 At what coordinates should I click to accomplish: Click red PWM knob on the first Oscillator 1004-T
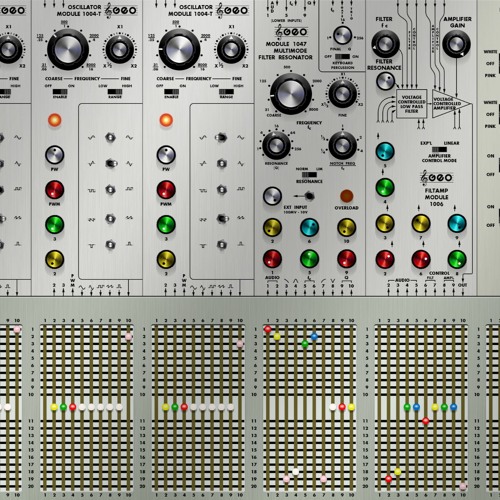point(55,190)
